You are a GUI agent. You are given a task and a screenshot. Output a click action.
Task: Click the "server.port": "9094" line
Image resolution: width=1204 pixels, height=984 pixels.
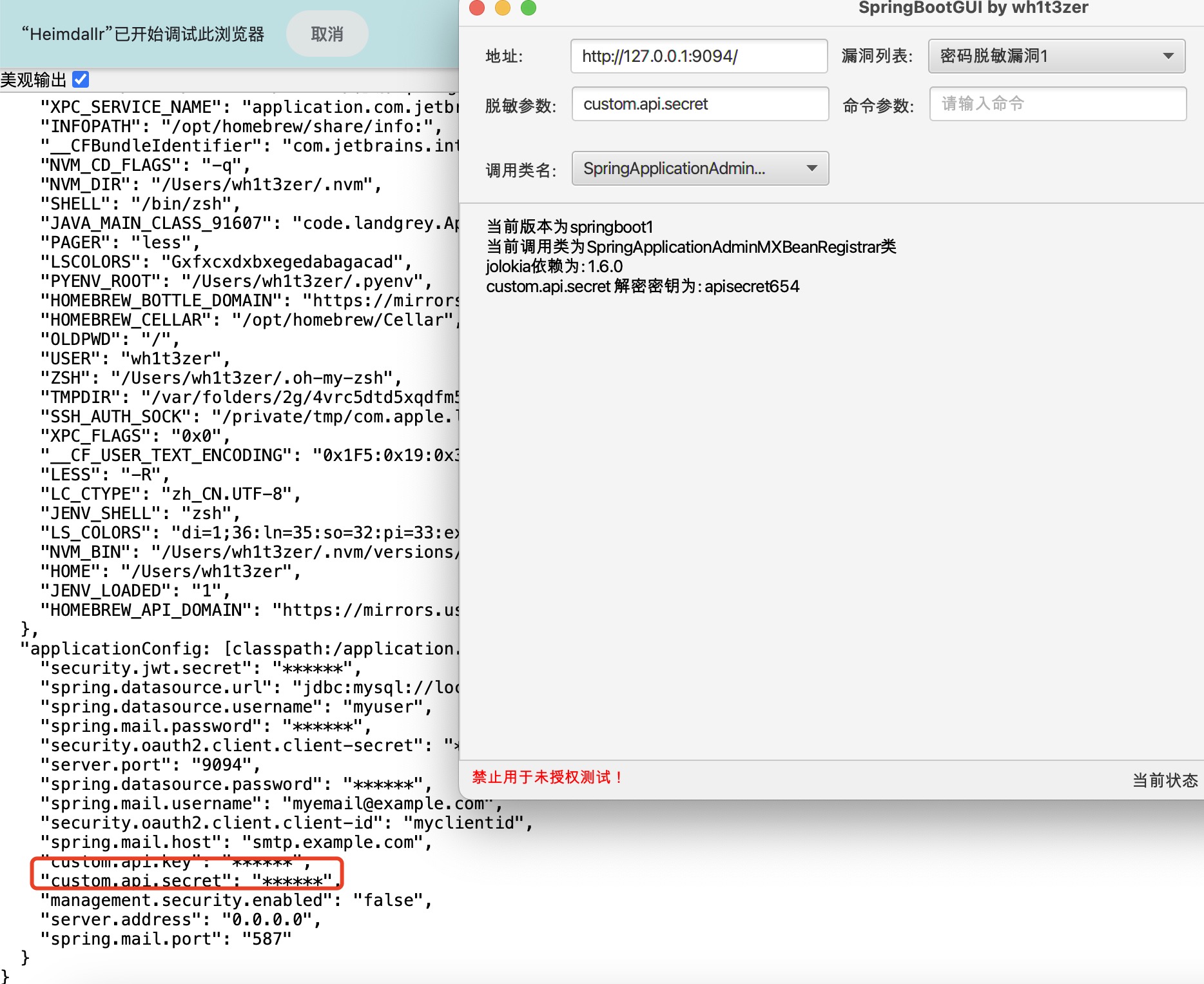click(150, 765)
